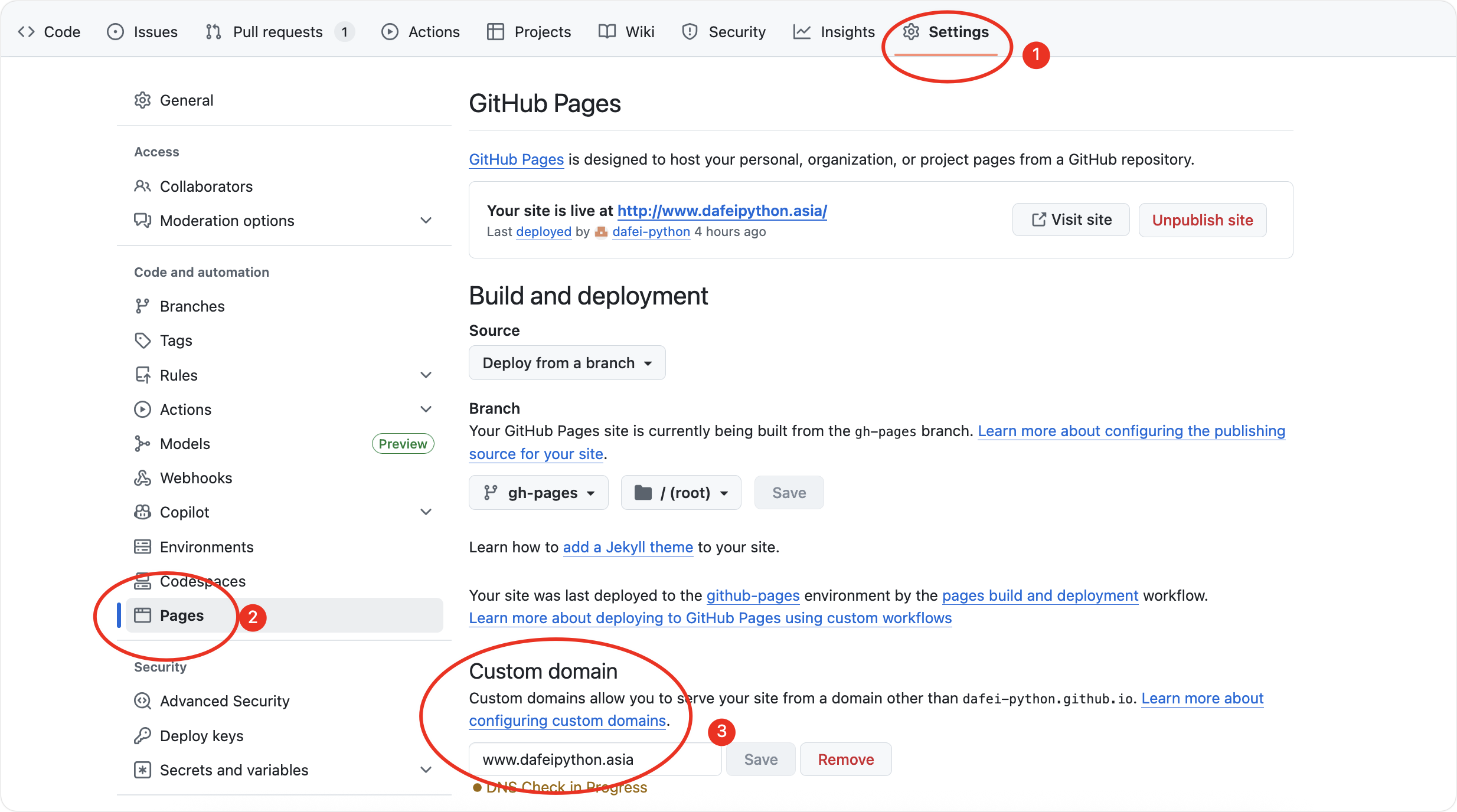Open the top Actions tab
Image resolution: width=1457 pixels, height=812 pixels.
pyautogui.click(x=420, y=32)
